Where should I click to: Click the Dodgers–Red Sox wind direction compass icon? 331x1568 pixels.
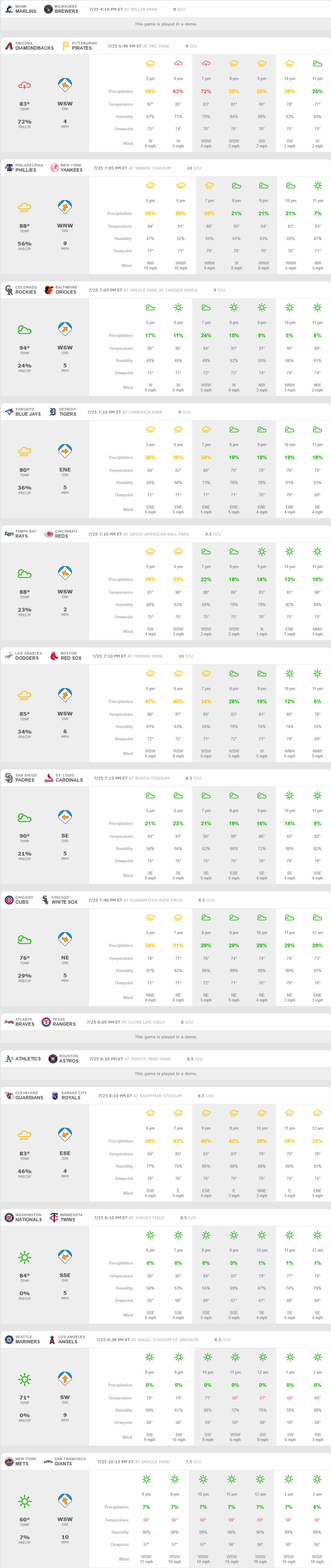tap(65, 695)
